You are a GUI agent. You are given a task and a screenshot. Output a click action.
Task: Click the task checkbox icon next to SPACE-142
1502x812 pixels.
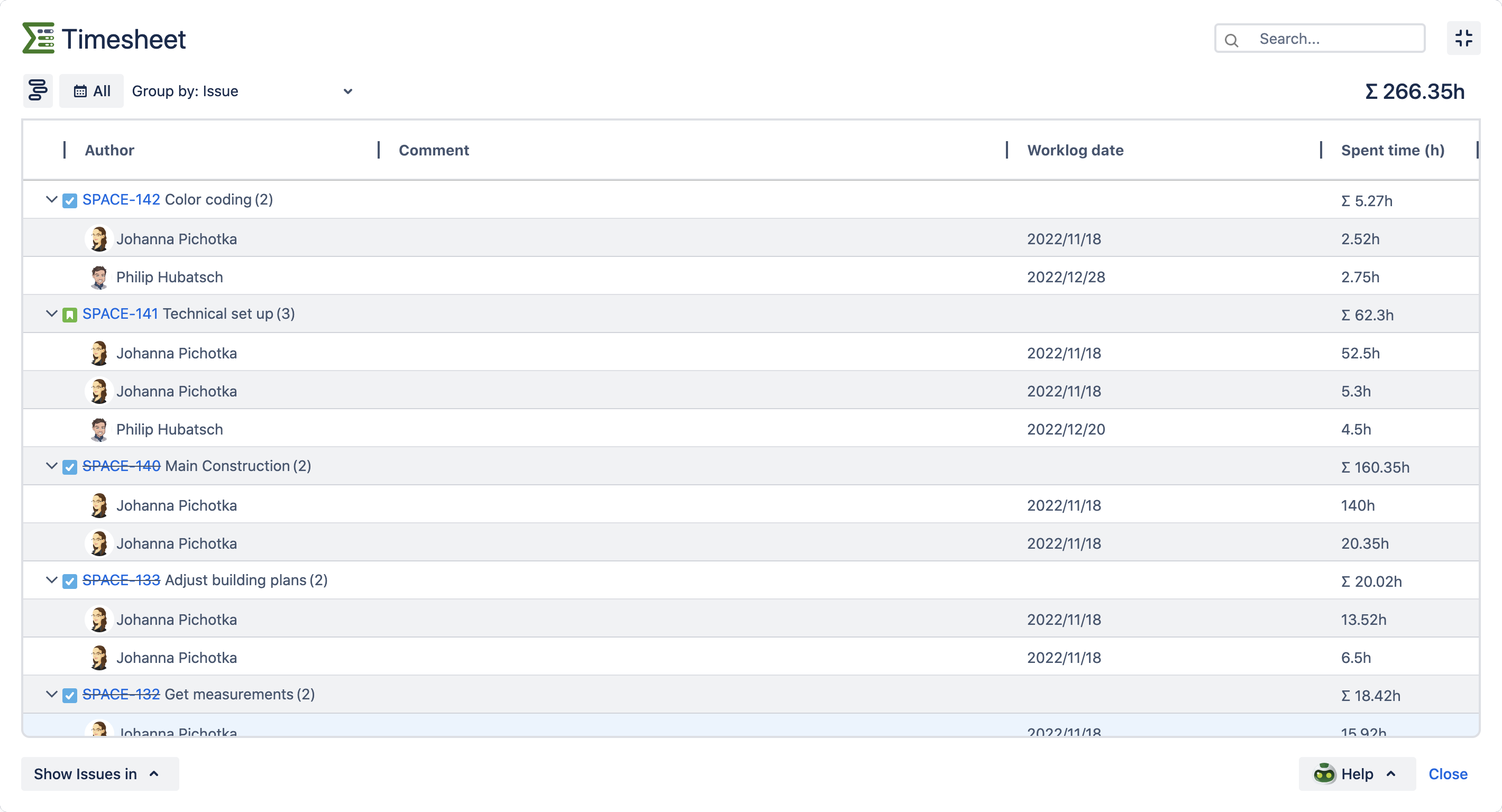tap(70, 200)
